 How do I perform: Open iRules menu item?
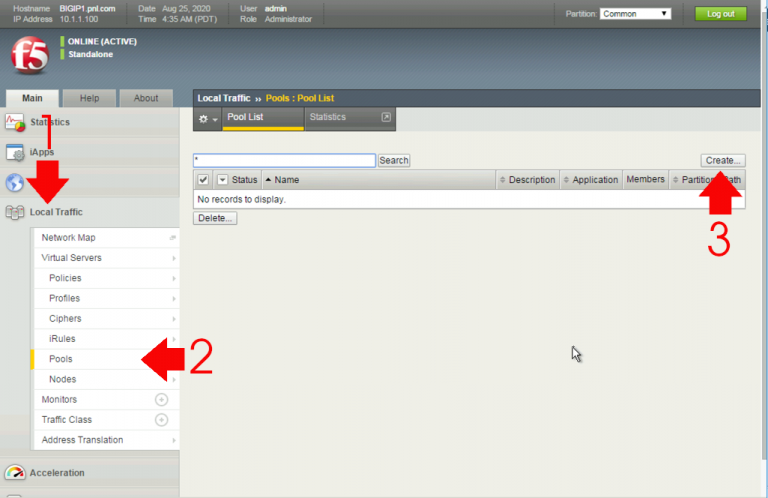[106, 339]
